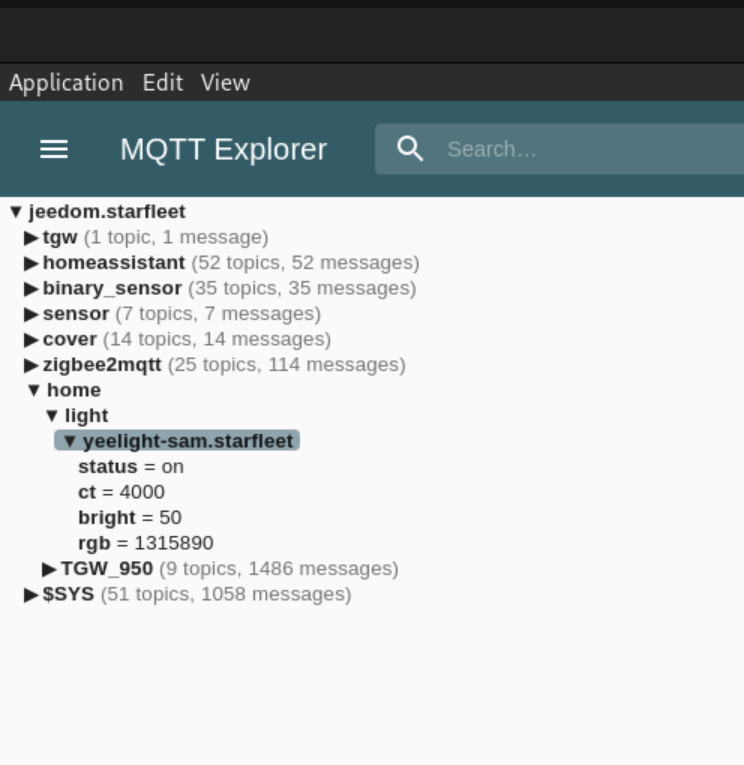Screen dimensions: 744x765
Task: Expand the sensor topic
Action: (x=32, y=314)
